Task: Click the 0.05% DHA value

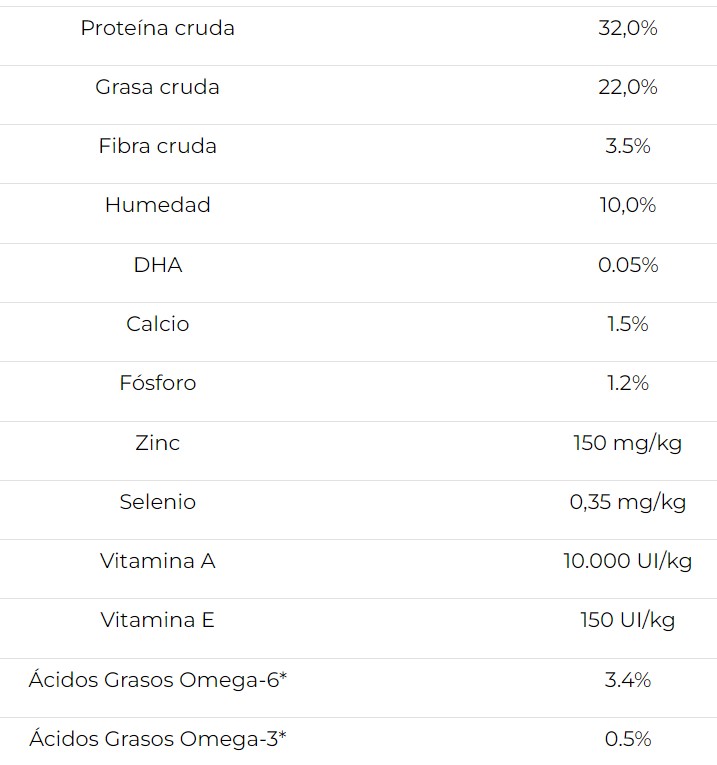Action: [x=627, y=265]
